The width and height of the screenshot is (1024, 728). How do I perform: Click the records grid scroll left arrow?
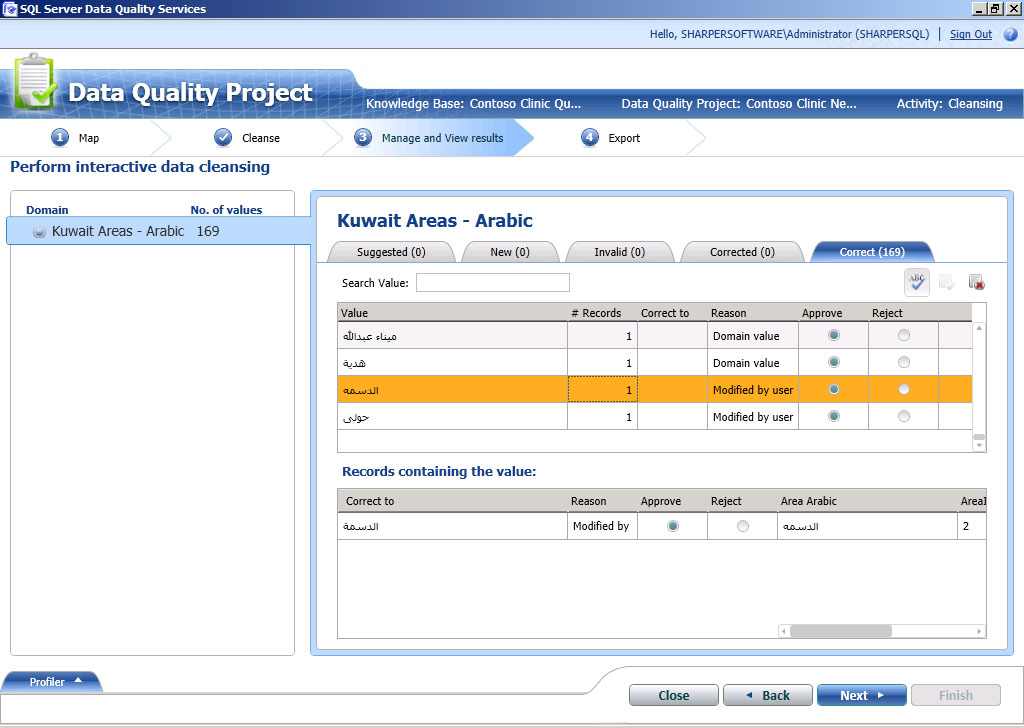tap(784, 631)
